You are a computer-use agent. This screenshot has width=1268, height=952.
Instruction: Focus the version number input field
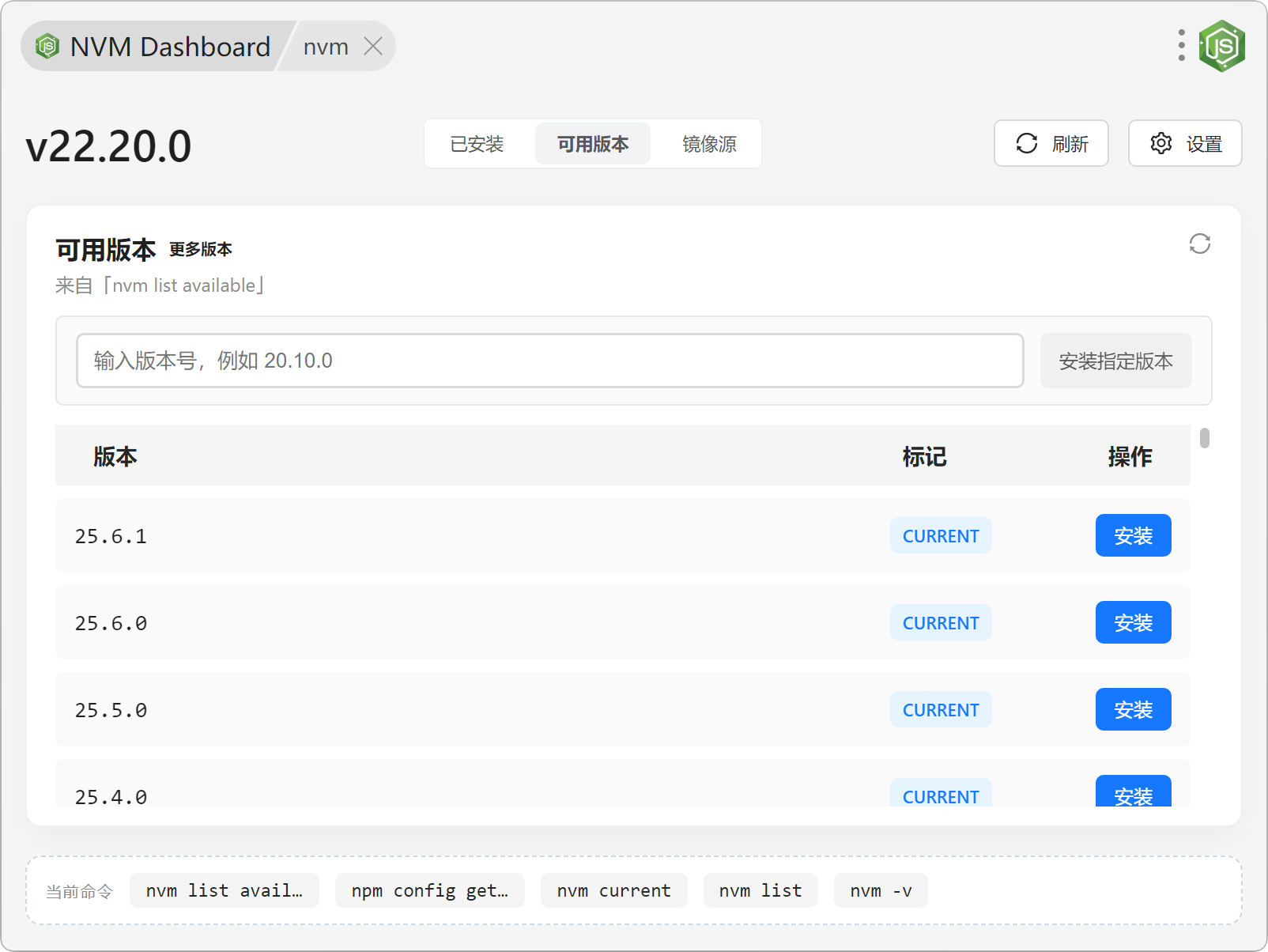click(549, 361)
